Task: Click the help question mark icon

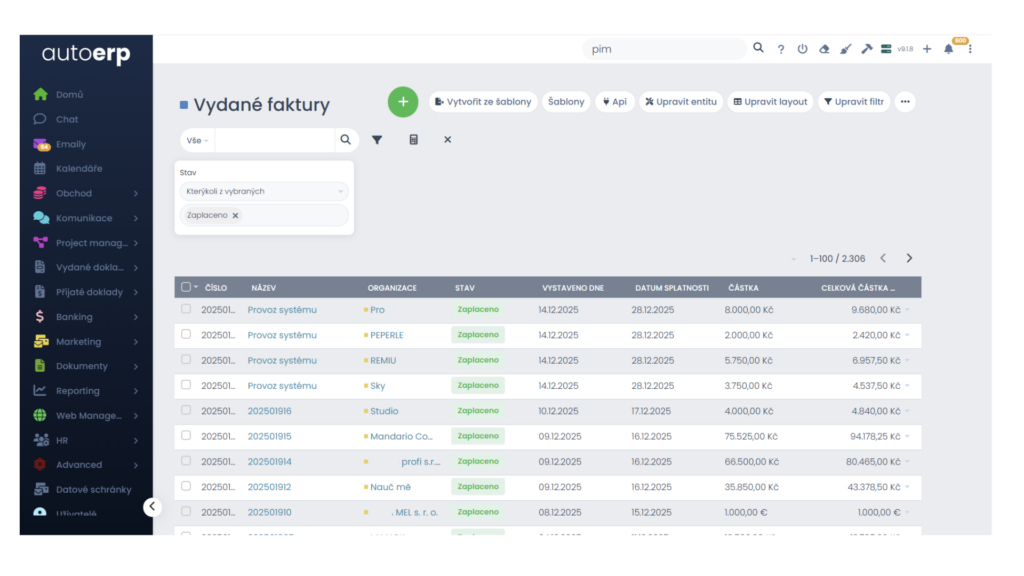Action: (x=780, y=49)
